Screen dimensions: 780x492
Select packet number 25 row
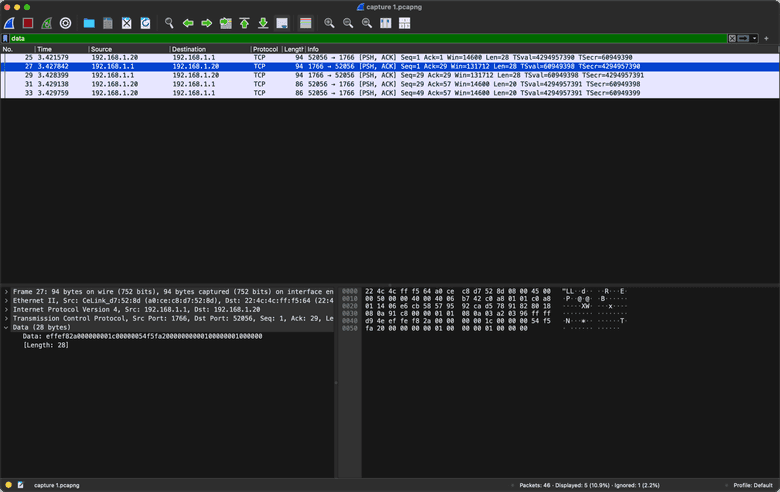[390, 58]
